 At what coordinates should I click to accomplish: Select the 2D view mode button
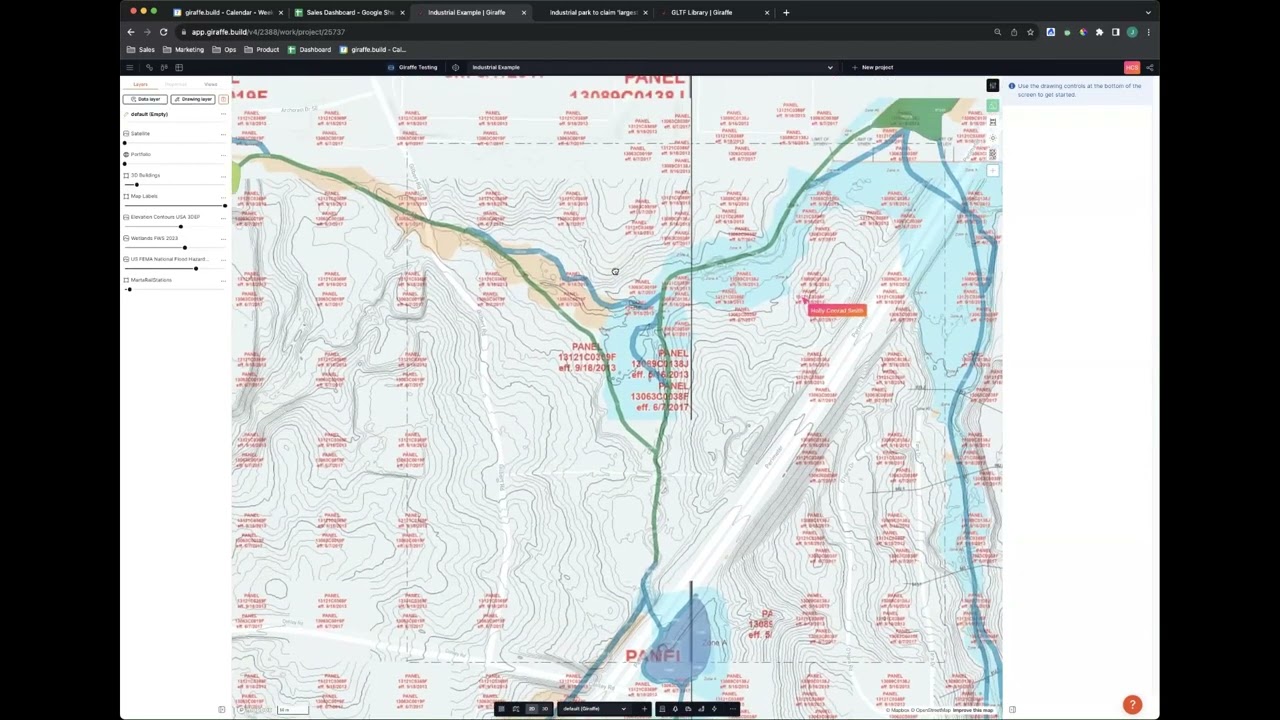[x=532, y=709]
